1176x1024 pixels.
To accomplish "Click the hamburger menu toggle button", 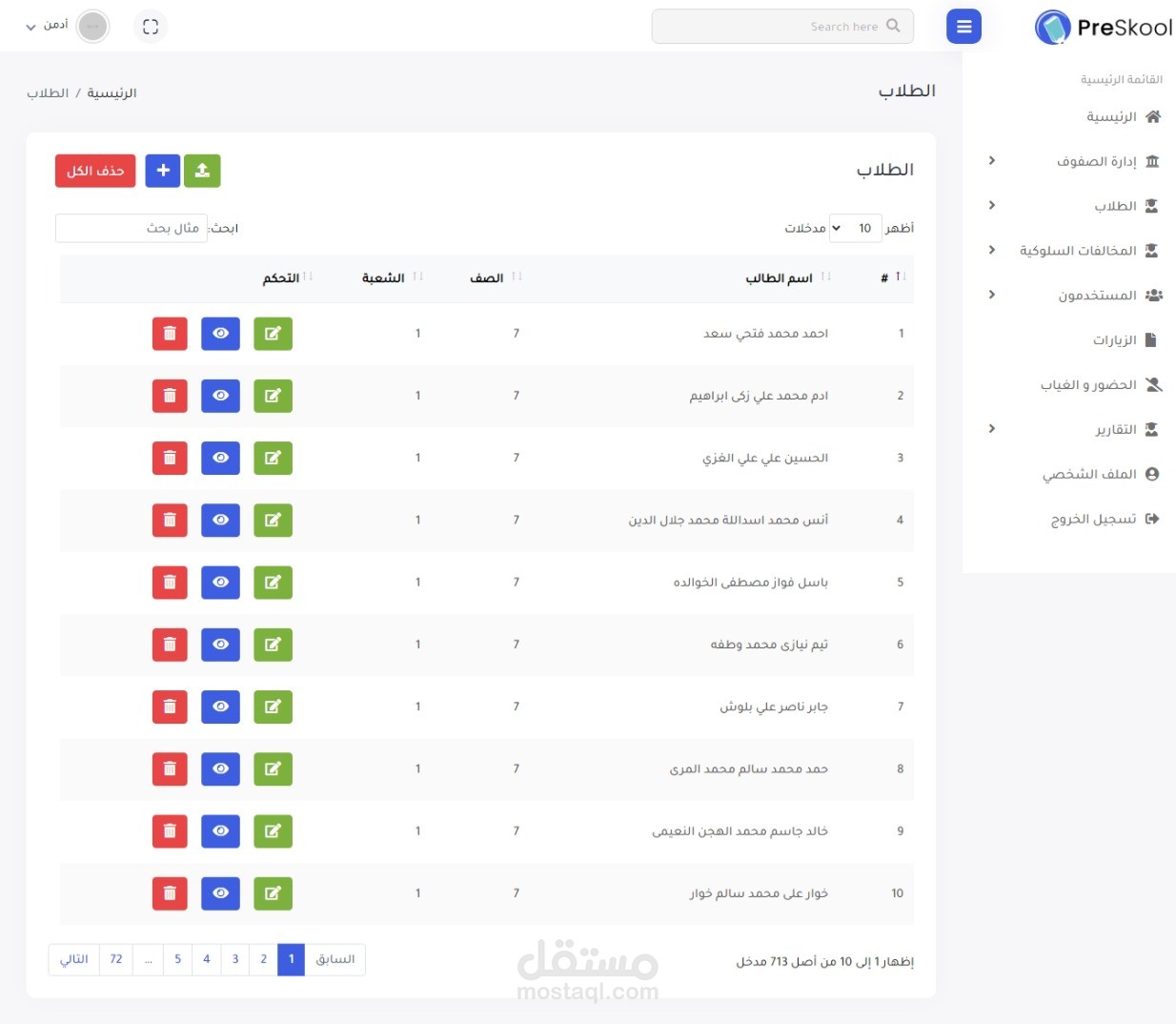I will point(963,27).
